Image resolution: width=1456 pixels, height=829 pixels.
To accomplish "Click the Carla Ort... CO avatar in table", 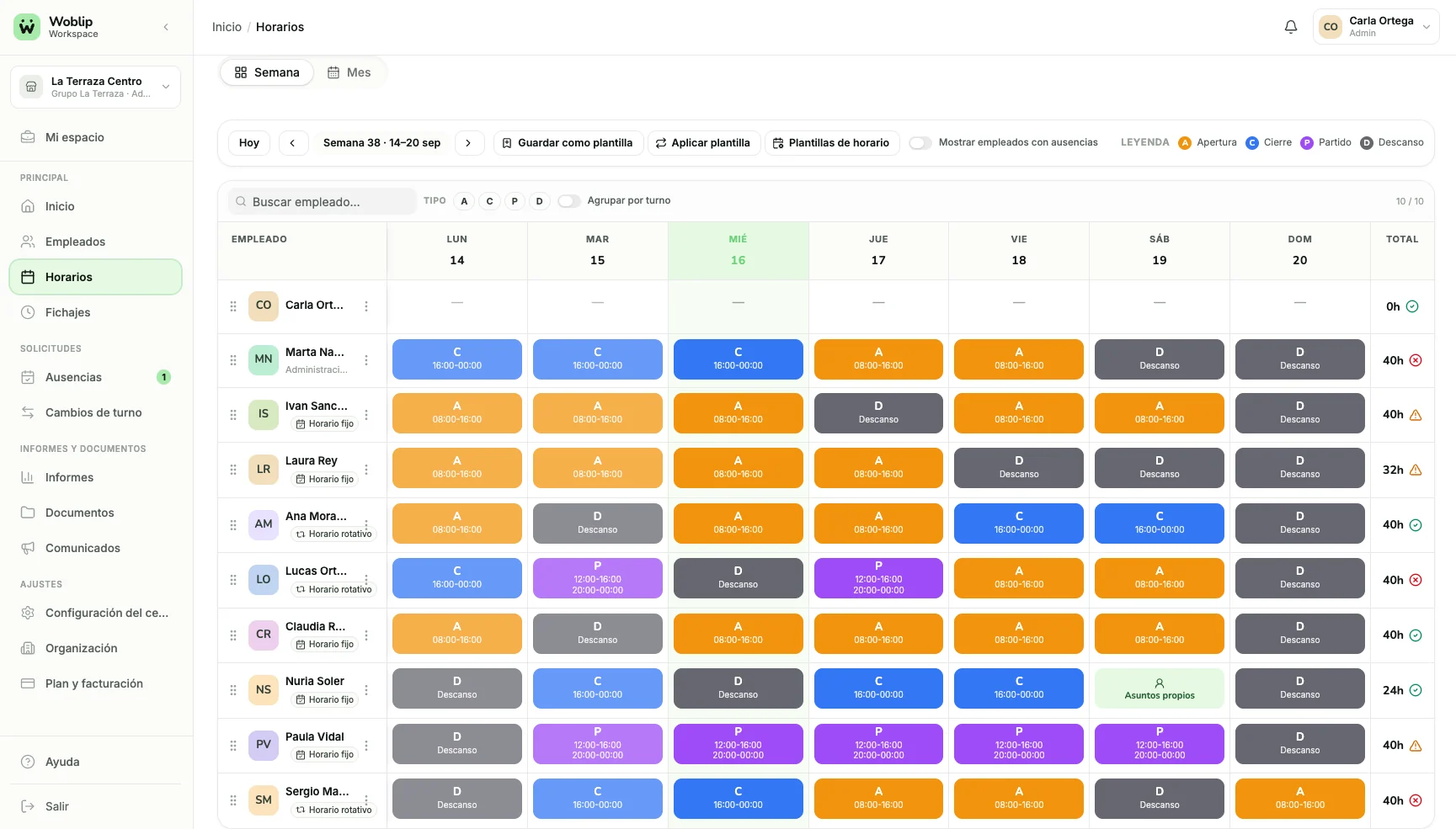I will point(264,306).
